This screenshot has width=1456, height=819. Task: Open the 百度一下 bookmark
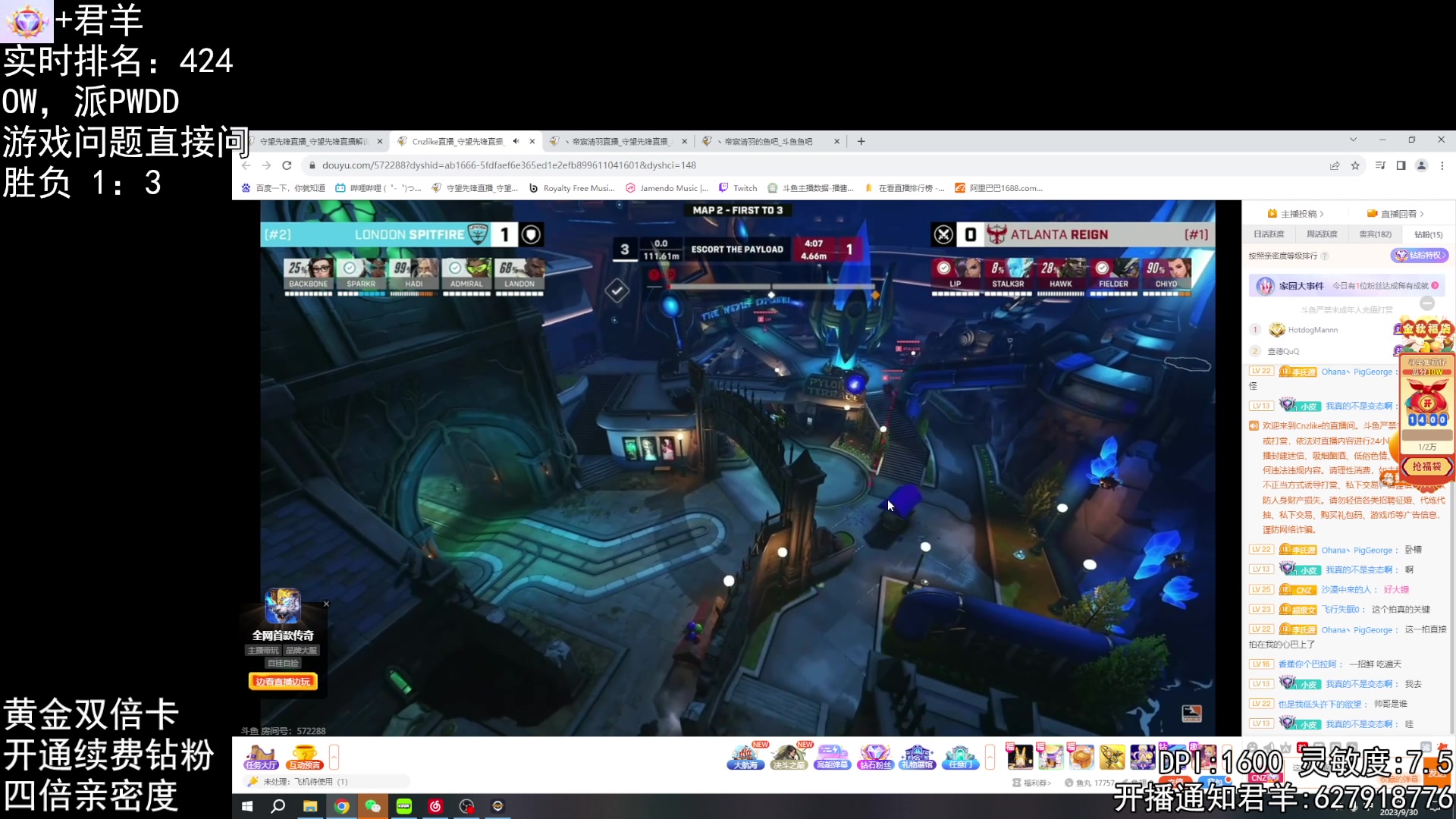[x=283, y=188]
